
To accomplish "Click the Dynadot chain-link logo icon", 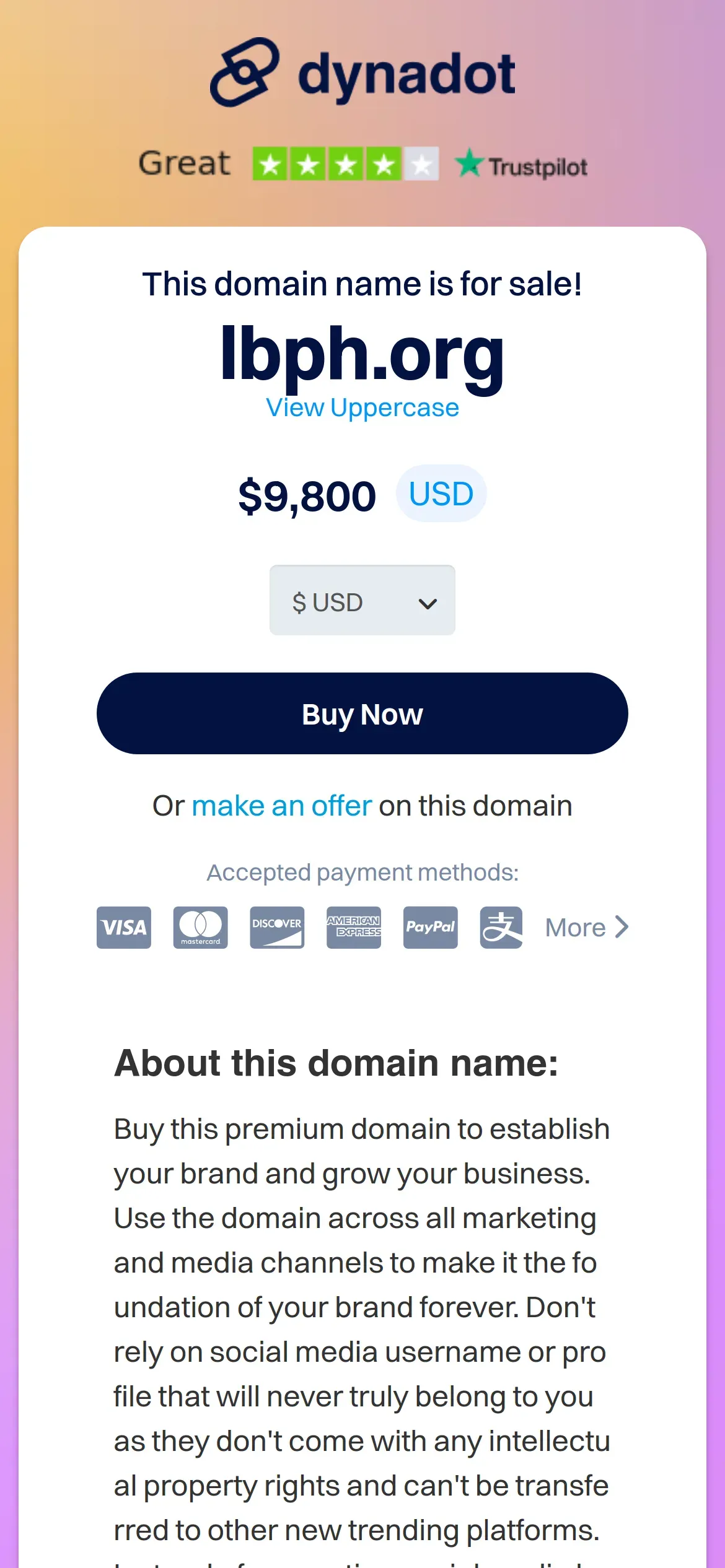I will [244, 72].
